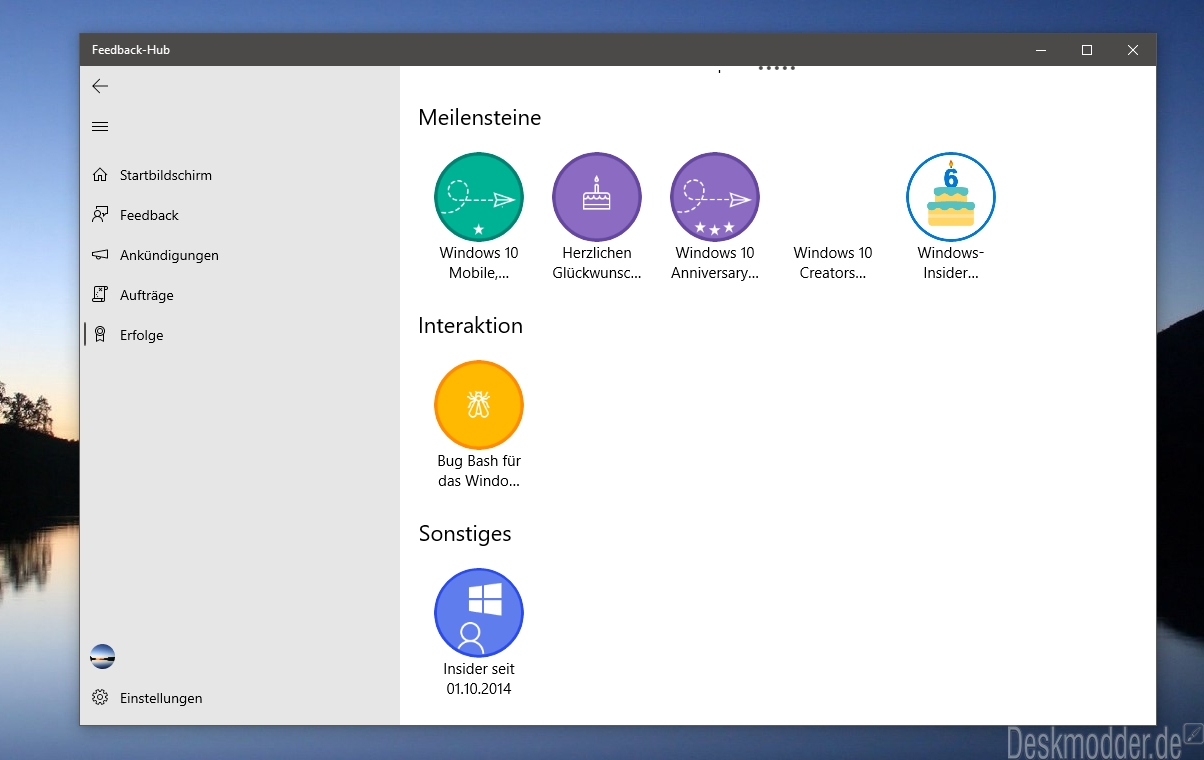Go back with the arrow button
This screenshot has width=1204, height=760.
[x=100, y=86]
